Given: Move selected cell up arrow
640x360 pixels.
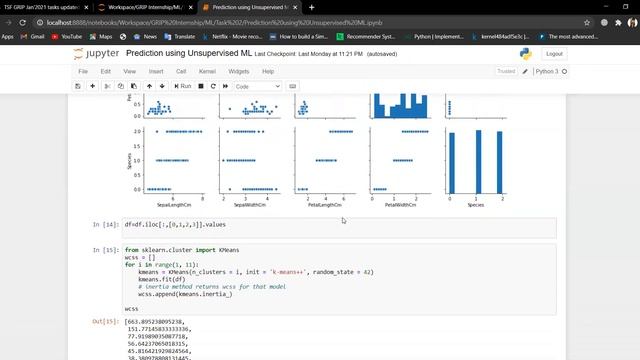Looking at the screenshot, I should point(149,86).
